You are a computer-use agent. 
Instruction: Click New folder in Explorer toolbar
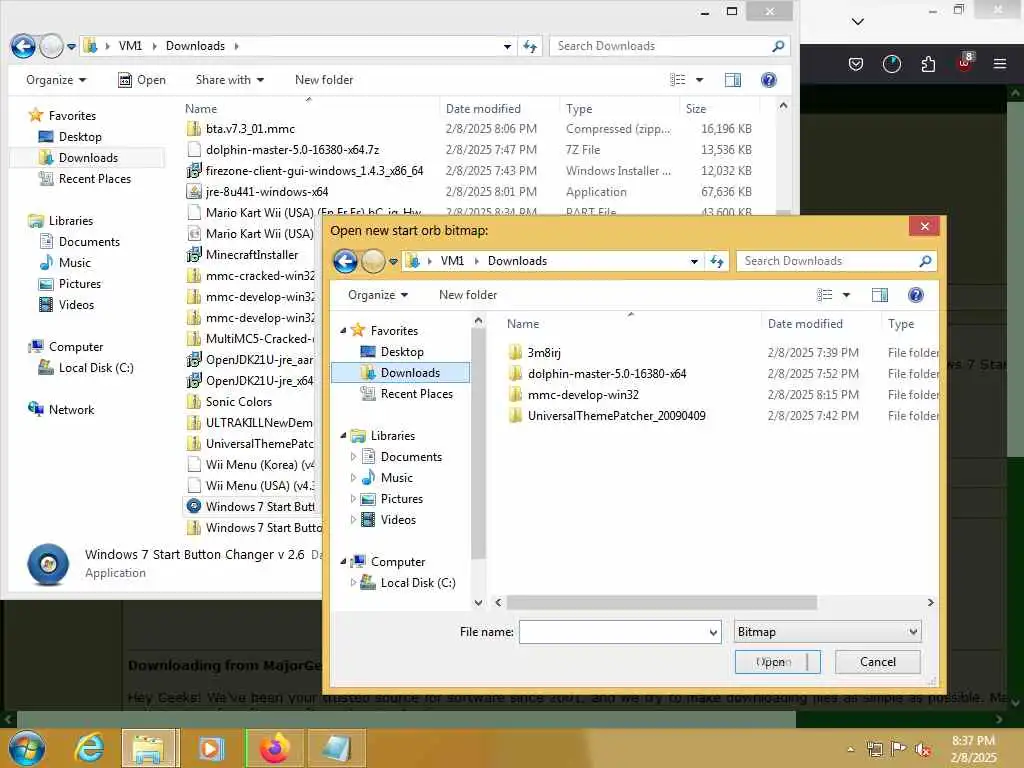click(x=324, y=80)
